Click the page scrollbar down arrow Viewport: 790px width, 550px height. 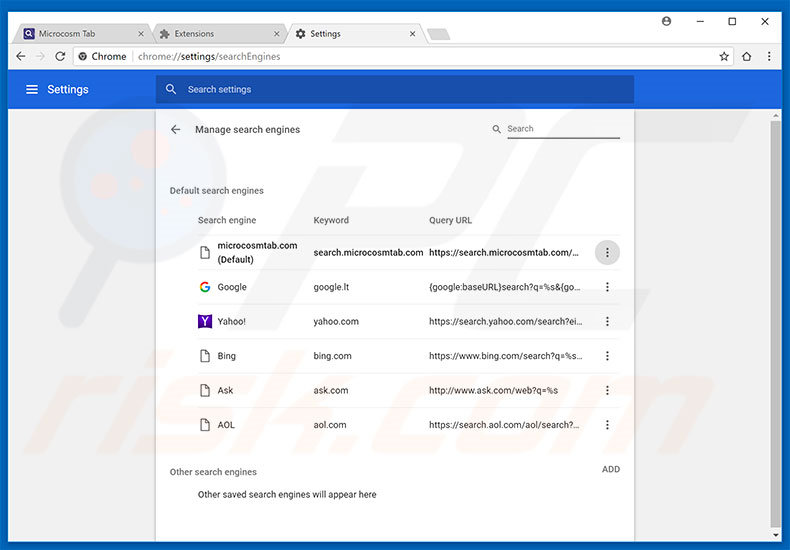click(x=776, y=535)
